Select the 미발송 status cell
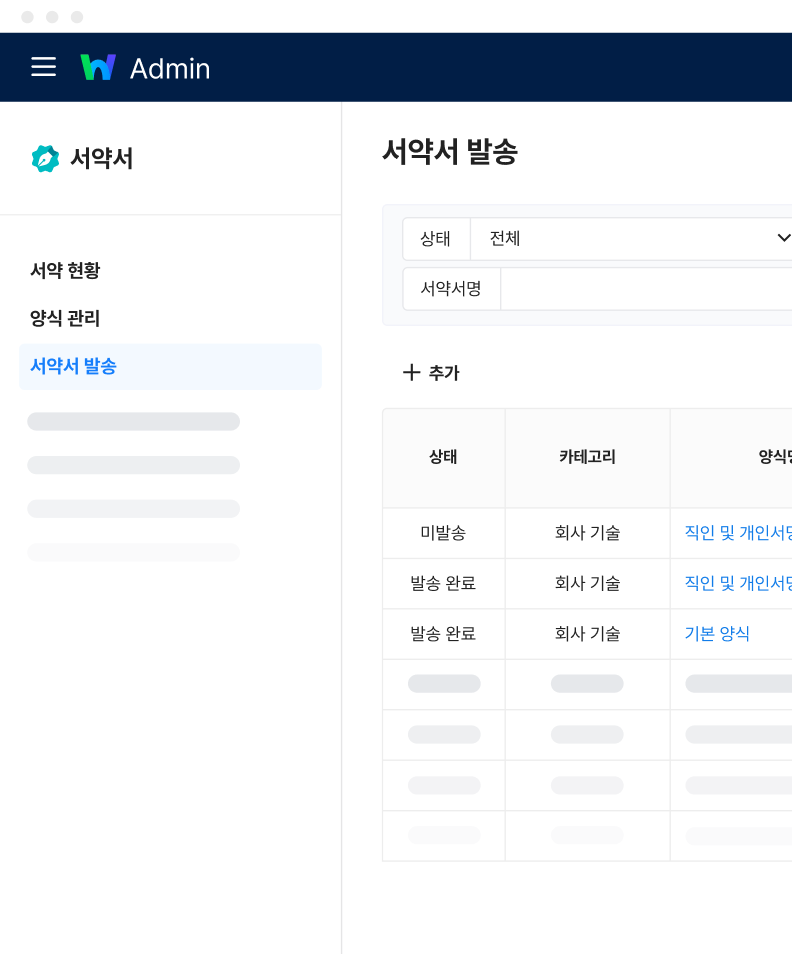 [443, 533]
